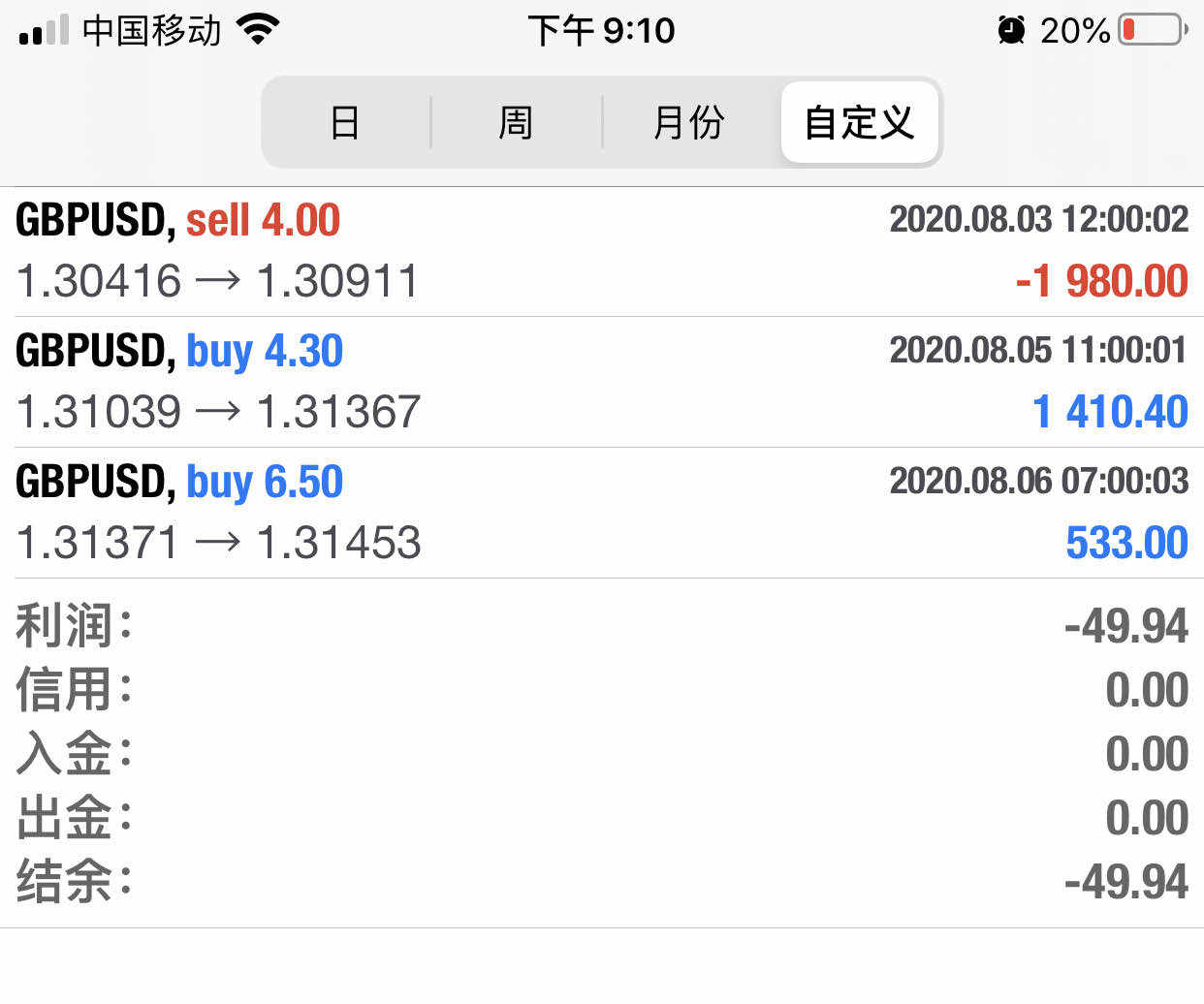Tap the -1 980.00 loss amount
The width and height of the screenshot is (1204, 1004).
tap(1101, 282)
